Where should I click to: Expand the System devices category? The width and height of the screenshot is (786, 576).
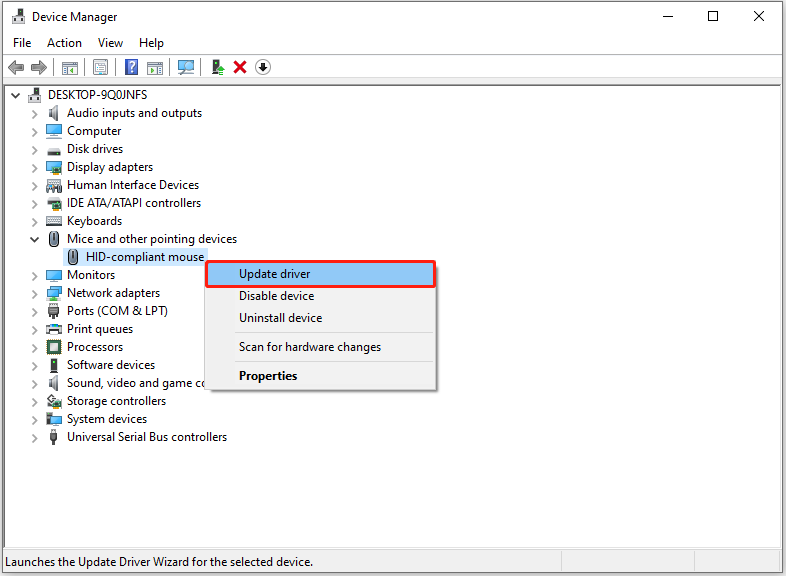[x=34, y=420]
